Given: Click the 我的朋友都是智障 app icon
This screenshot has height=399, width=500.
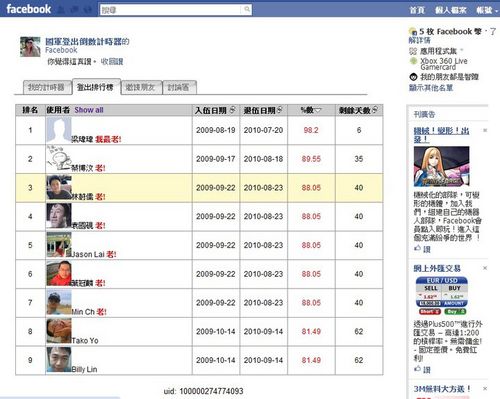Looking at the screenshot, I should coord(413,77).
